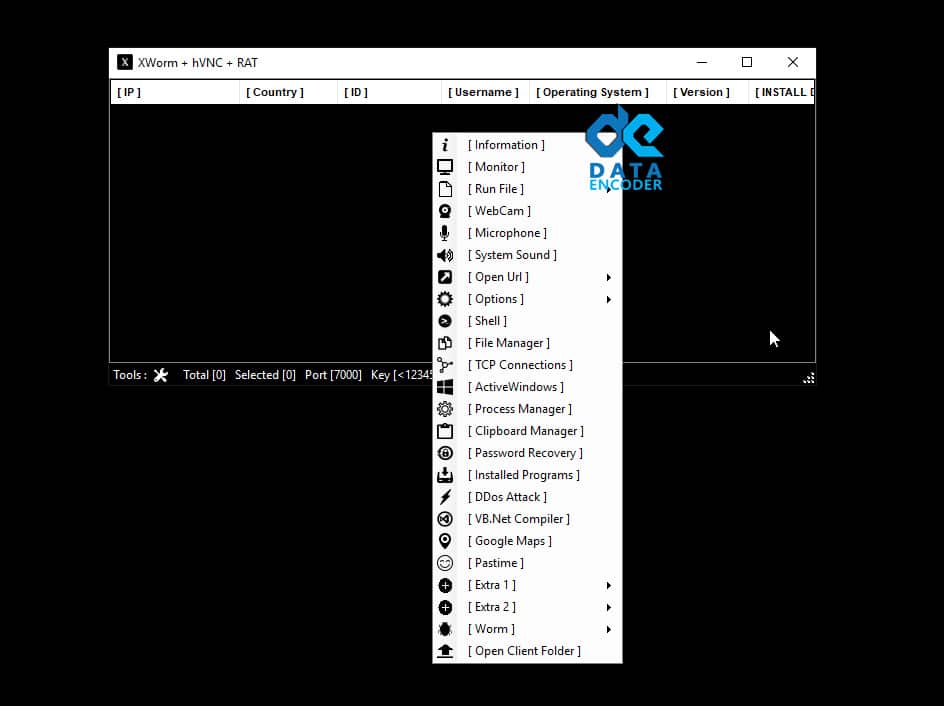Choose Installed Programs in the menu
This screenshot has height=706, width=944.
pyautogui.click(x=527, y=475)
